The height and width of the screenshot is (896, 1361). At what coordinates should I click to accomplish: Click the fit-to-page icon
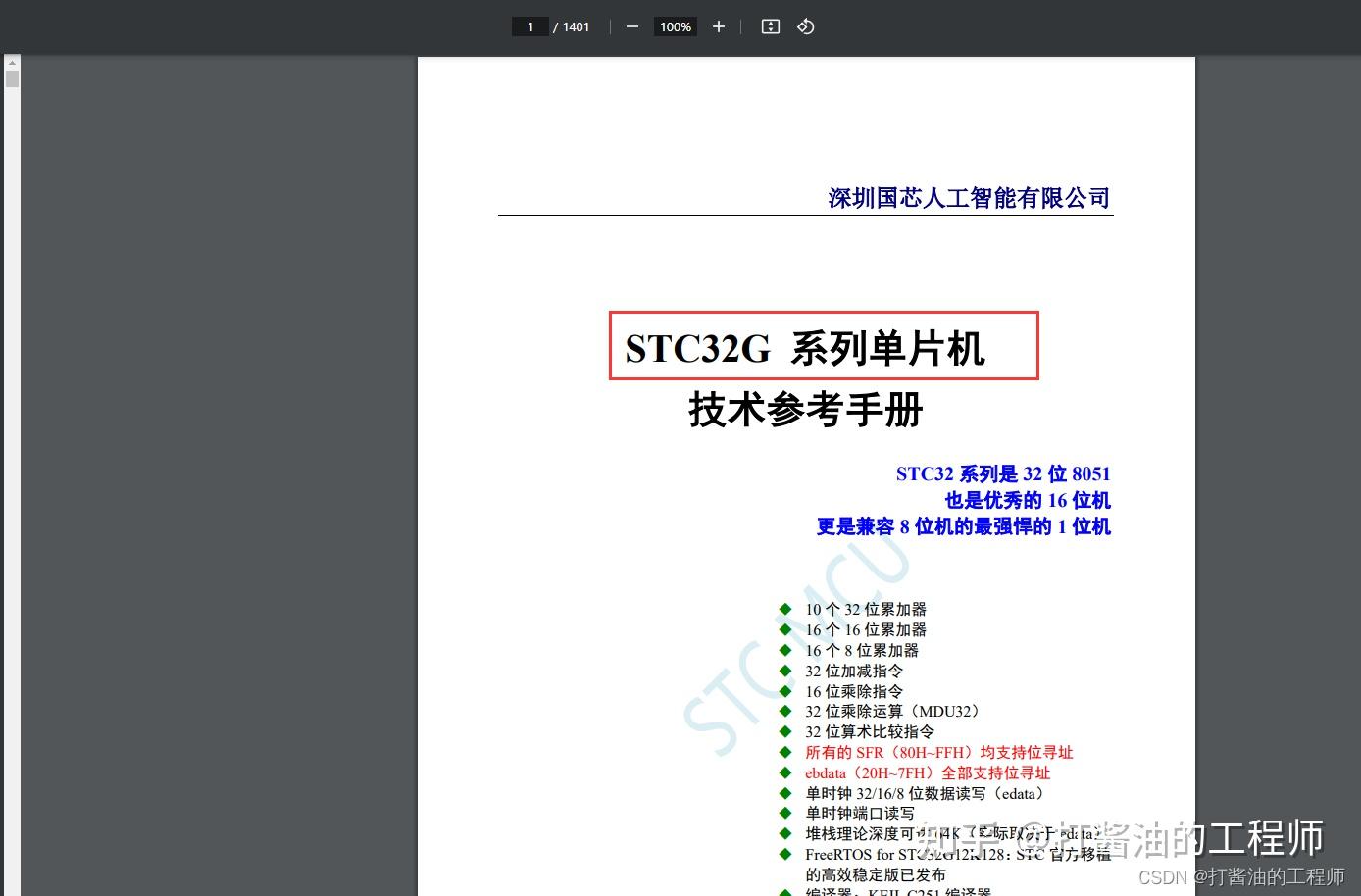(770, 26)
